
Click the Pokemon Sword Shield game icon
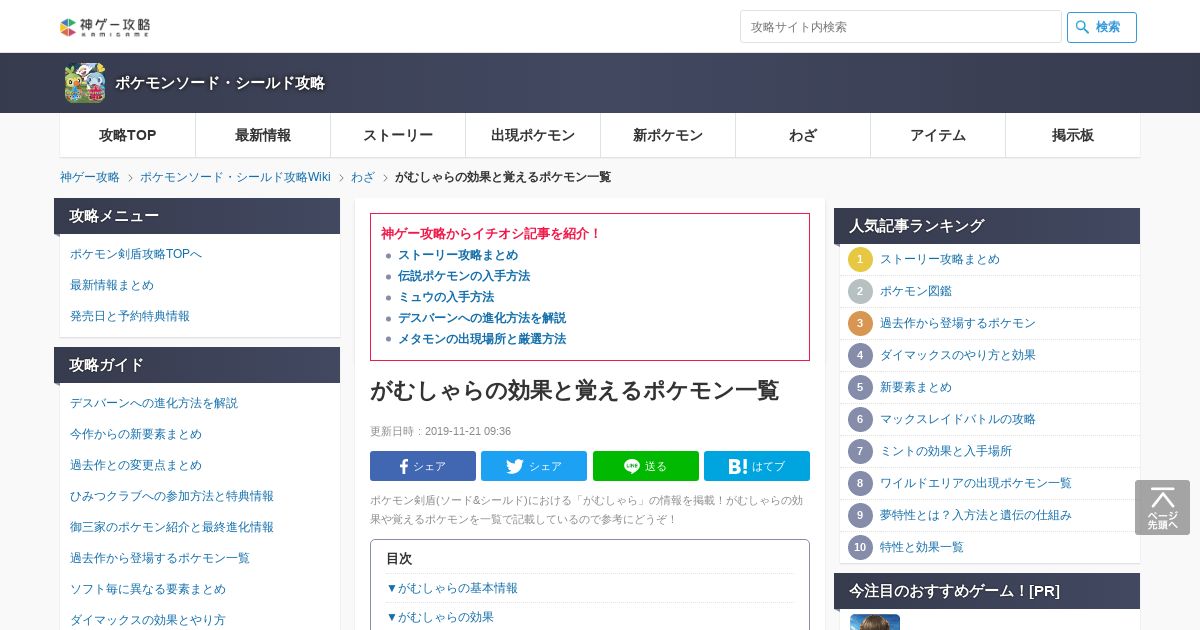(85, 83)
